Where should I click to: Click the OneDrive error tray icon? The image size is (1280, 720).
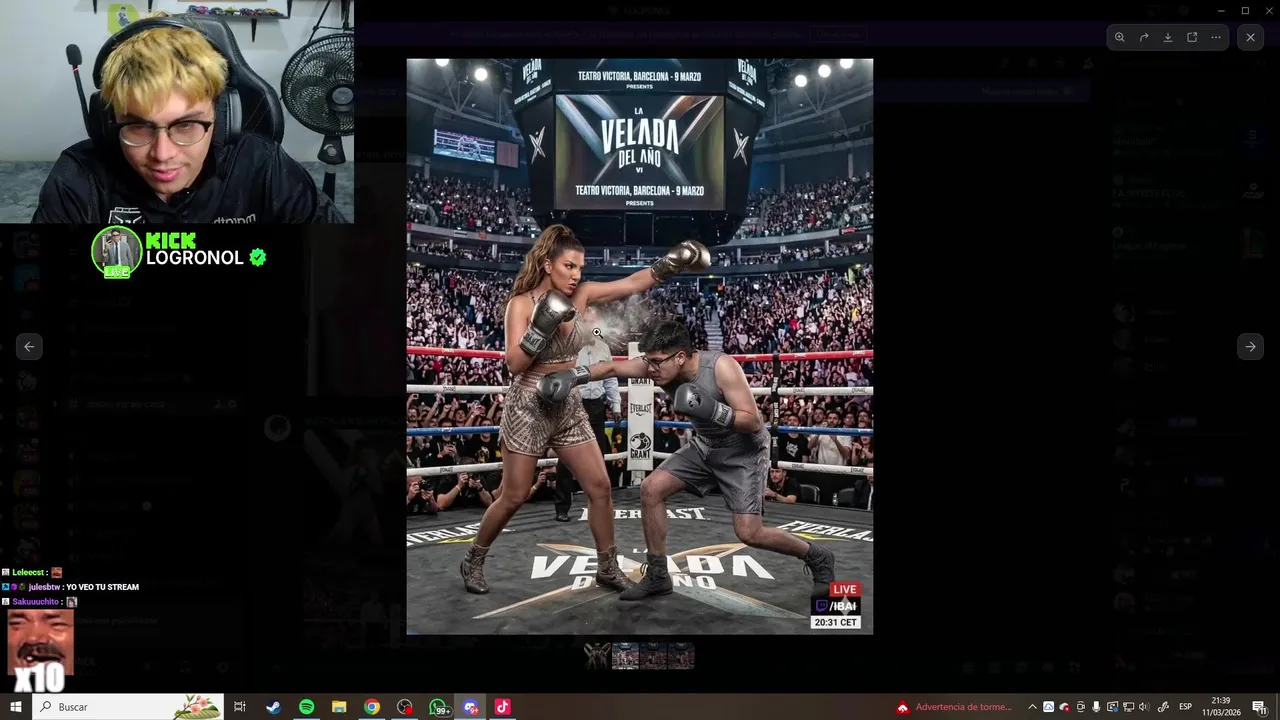(1064, 707)
